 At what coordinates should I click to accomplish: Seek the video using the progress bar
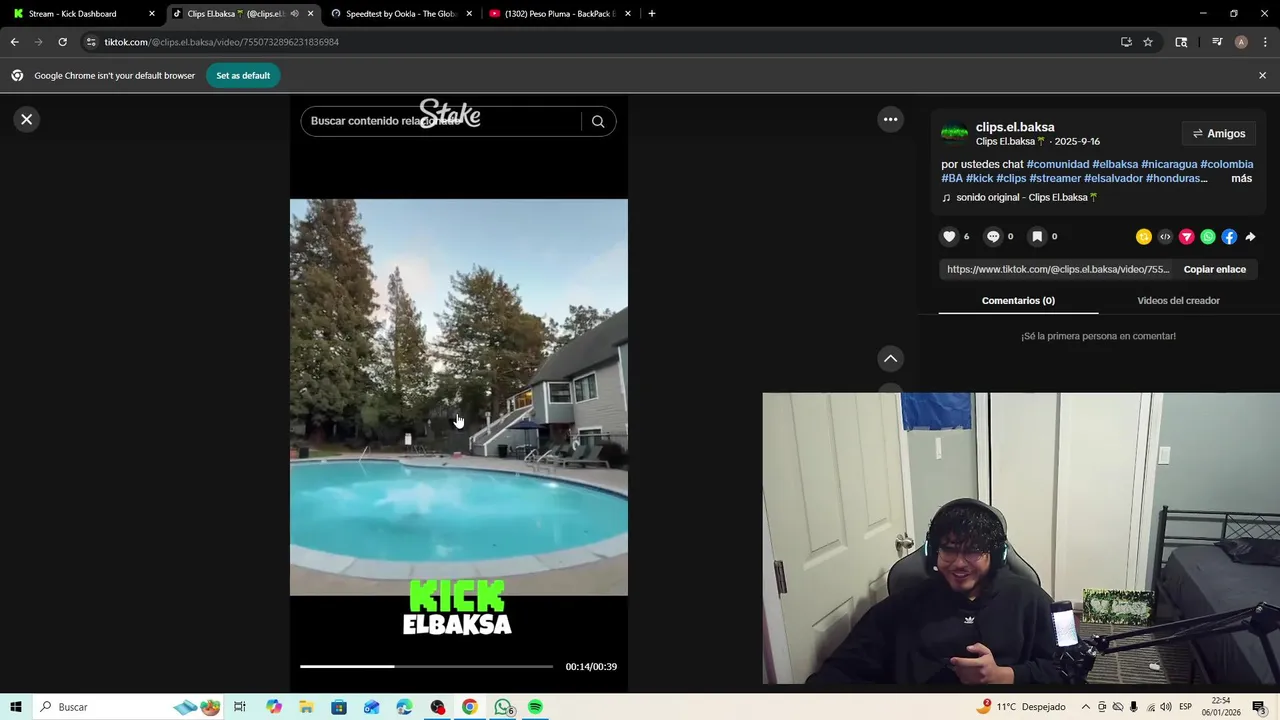[426, 666]
